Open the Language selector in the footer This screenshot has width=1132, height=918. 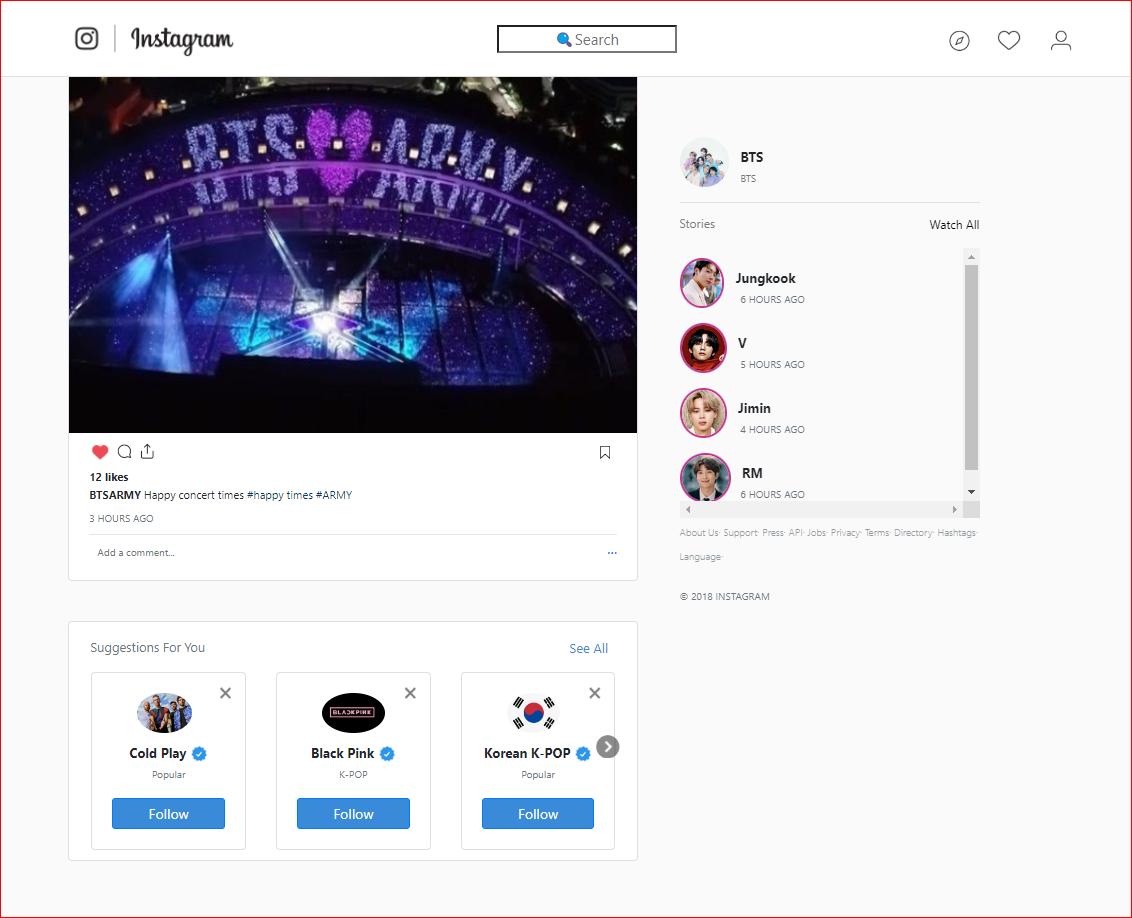700,556
